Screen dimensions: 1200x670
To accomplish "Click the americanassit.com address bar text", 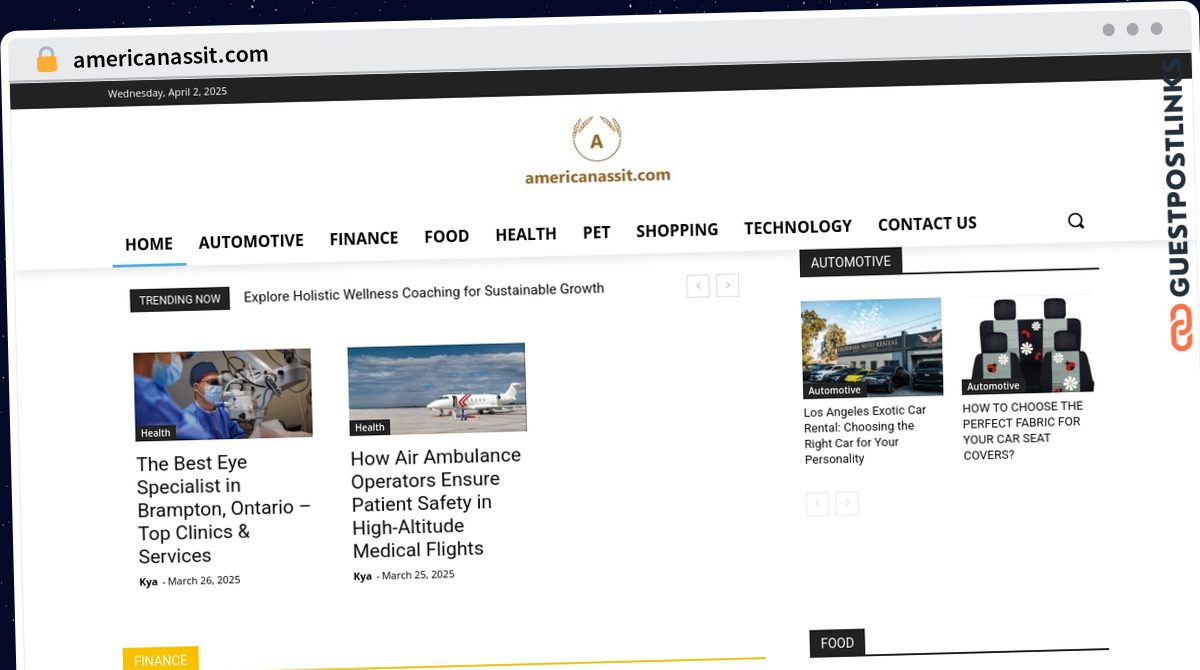I will click(x=171, y=57).
